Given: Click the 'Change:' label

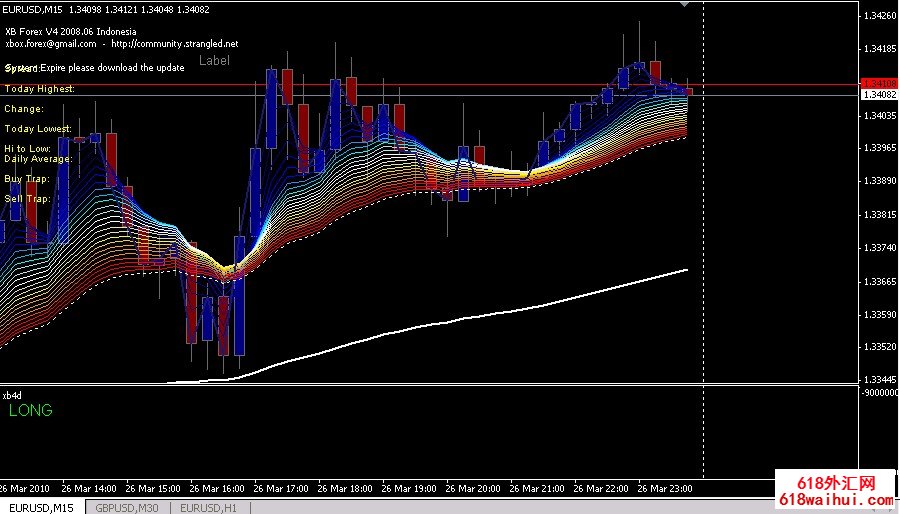Looking at the screenshot, I should pos(24,109).
